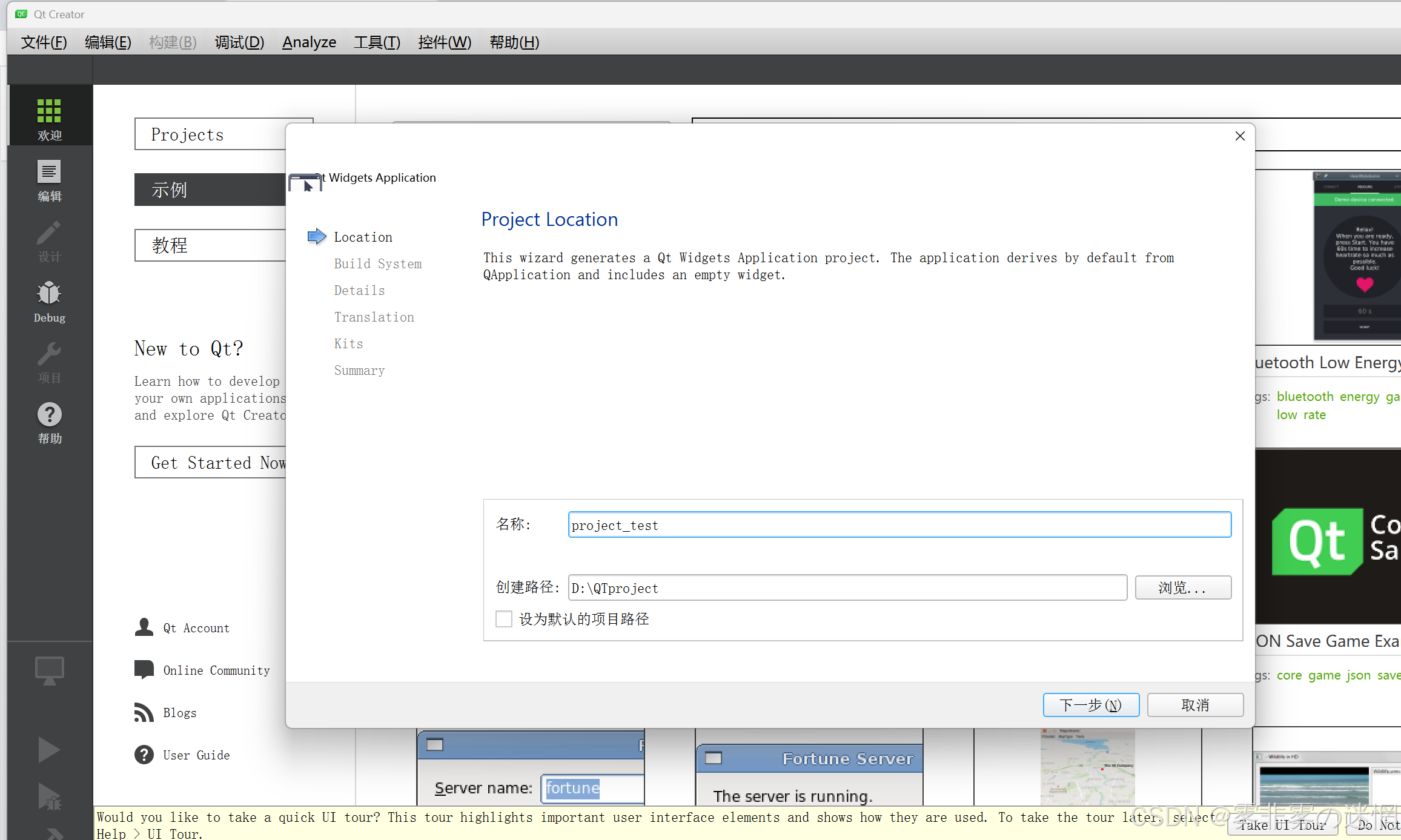This screenshot has height=840, width=1401.
Task: Open the File menu
Action: (x=44, y=42)
